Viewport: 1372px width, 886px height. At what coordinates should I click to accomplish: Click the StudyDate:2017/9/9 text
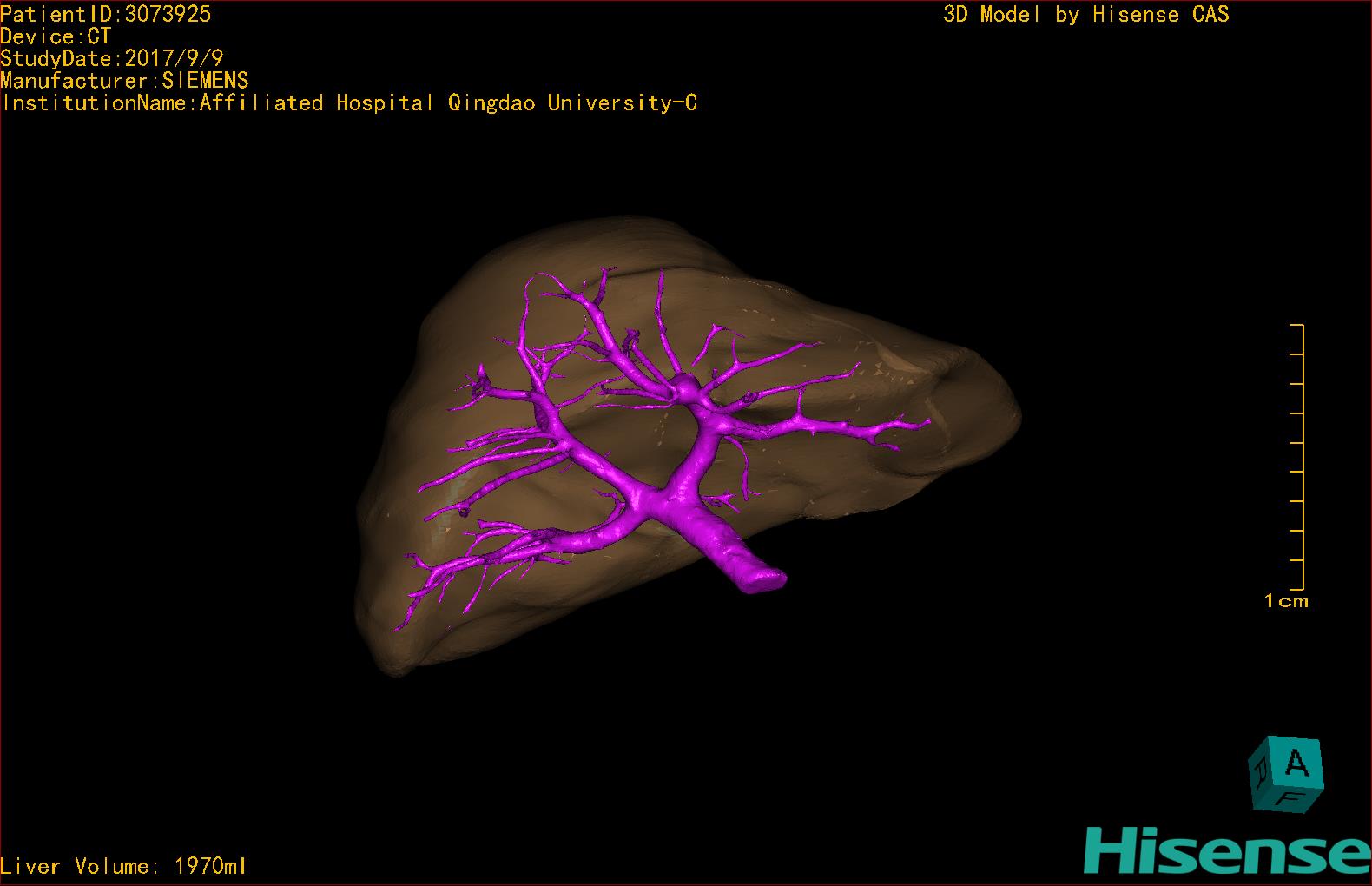tap(112, 58)
